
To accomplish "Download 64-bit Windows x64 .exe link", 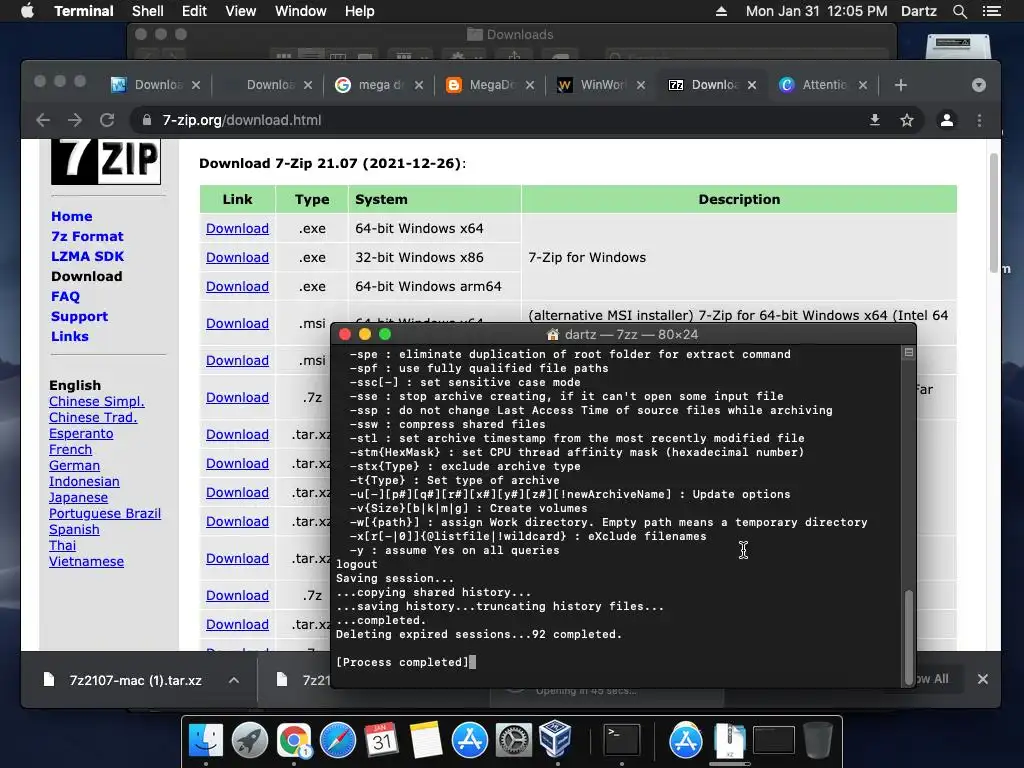I will (237, 229).
